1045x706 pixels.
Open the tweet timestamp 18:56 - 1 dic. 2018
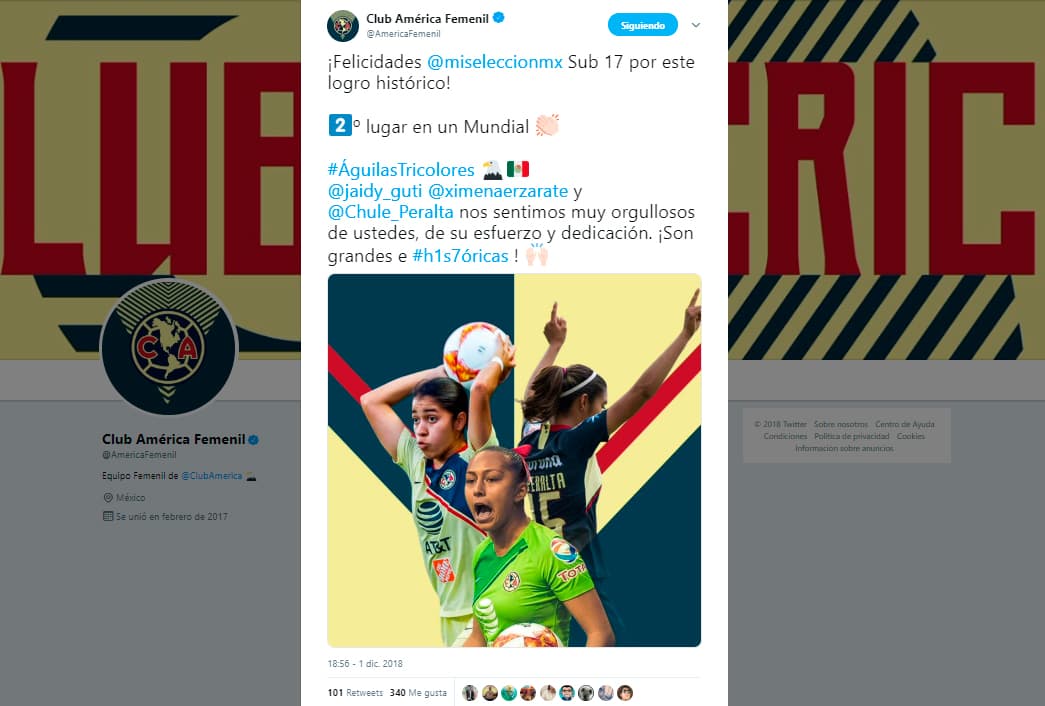[x=365, y=664]
